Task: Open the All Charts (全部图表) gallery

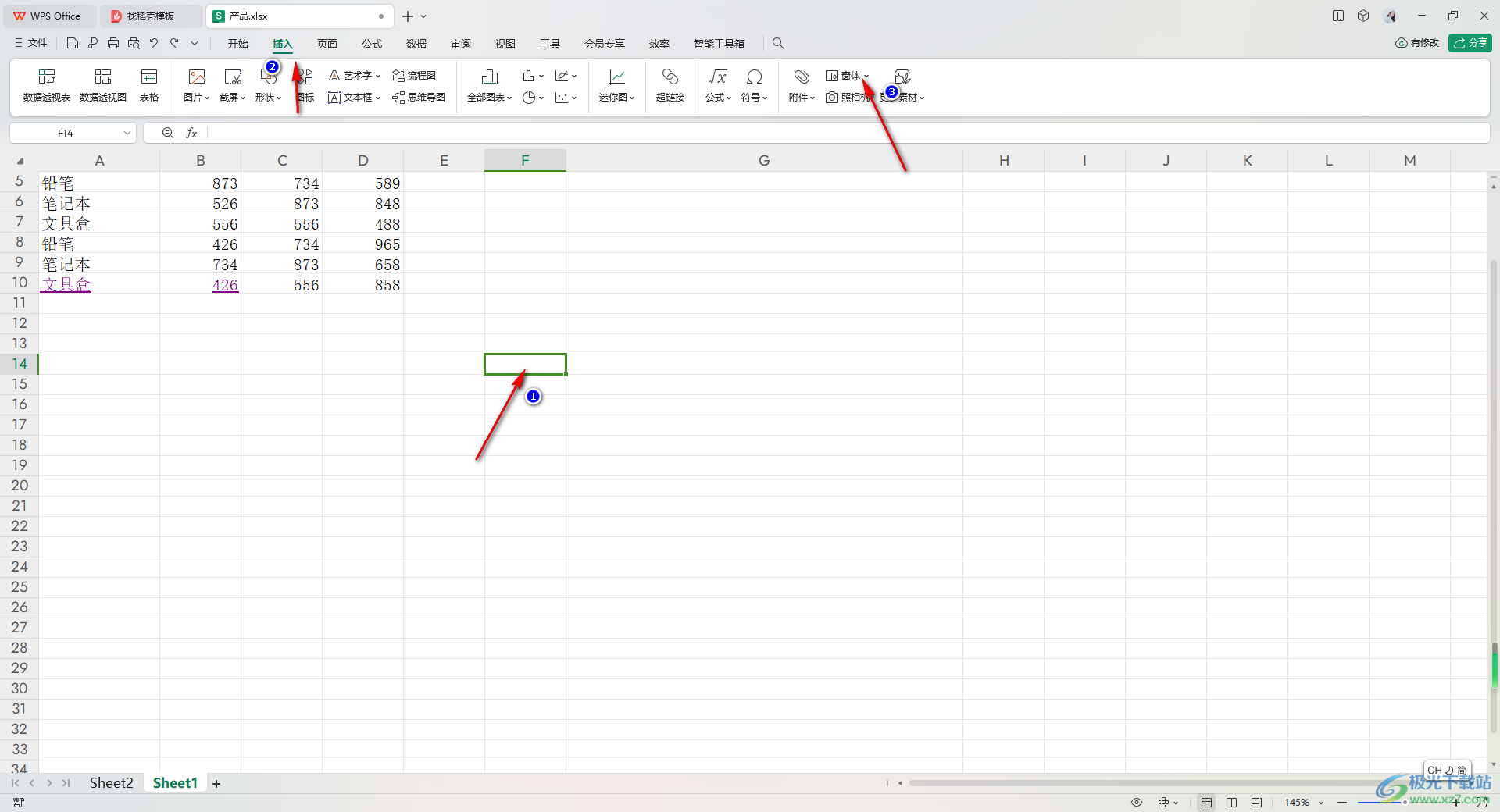Action: [490, 85]
